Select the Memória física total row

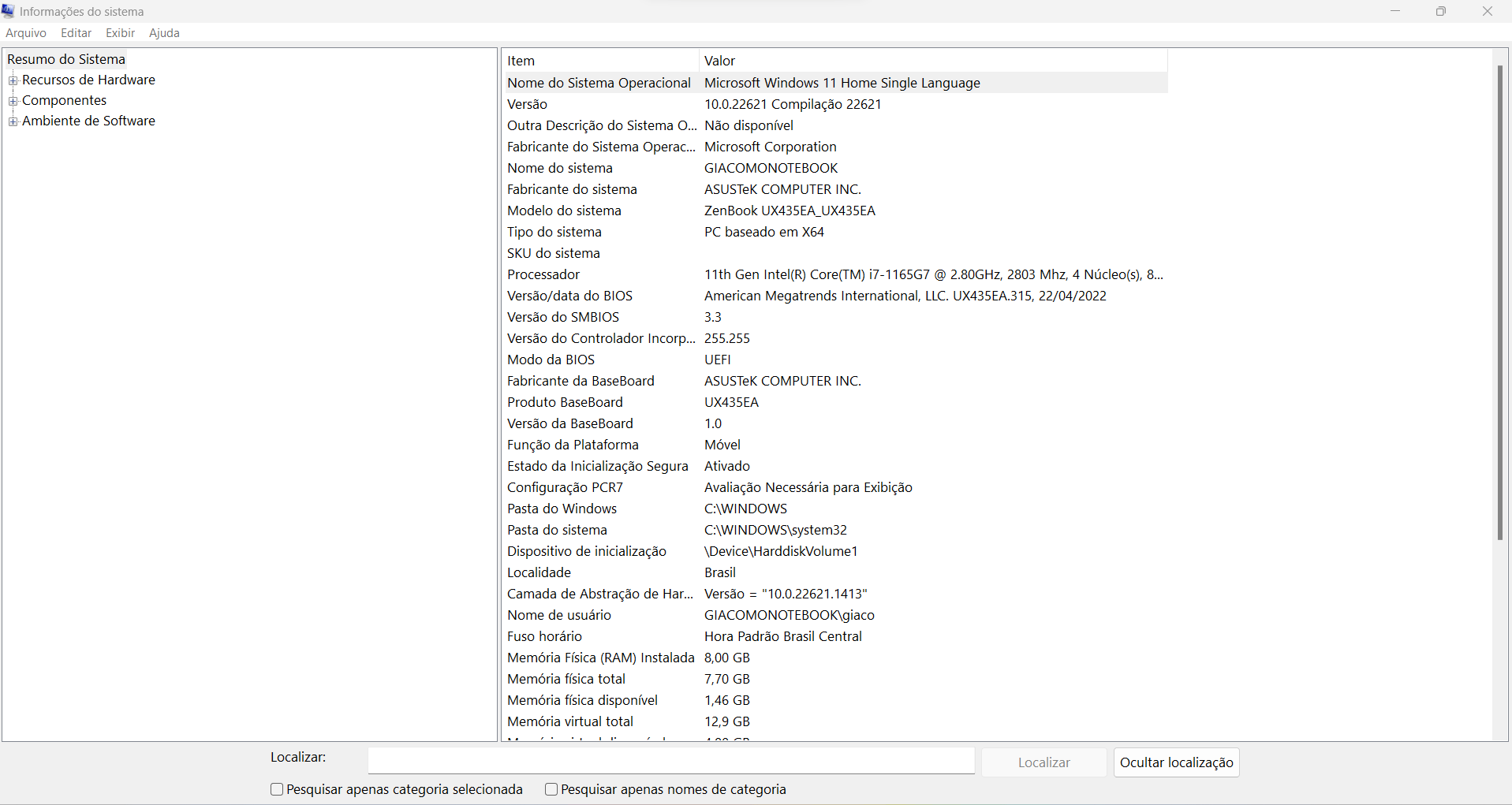(835, 679)
